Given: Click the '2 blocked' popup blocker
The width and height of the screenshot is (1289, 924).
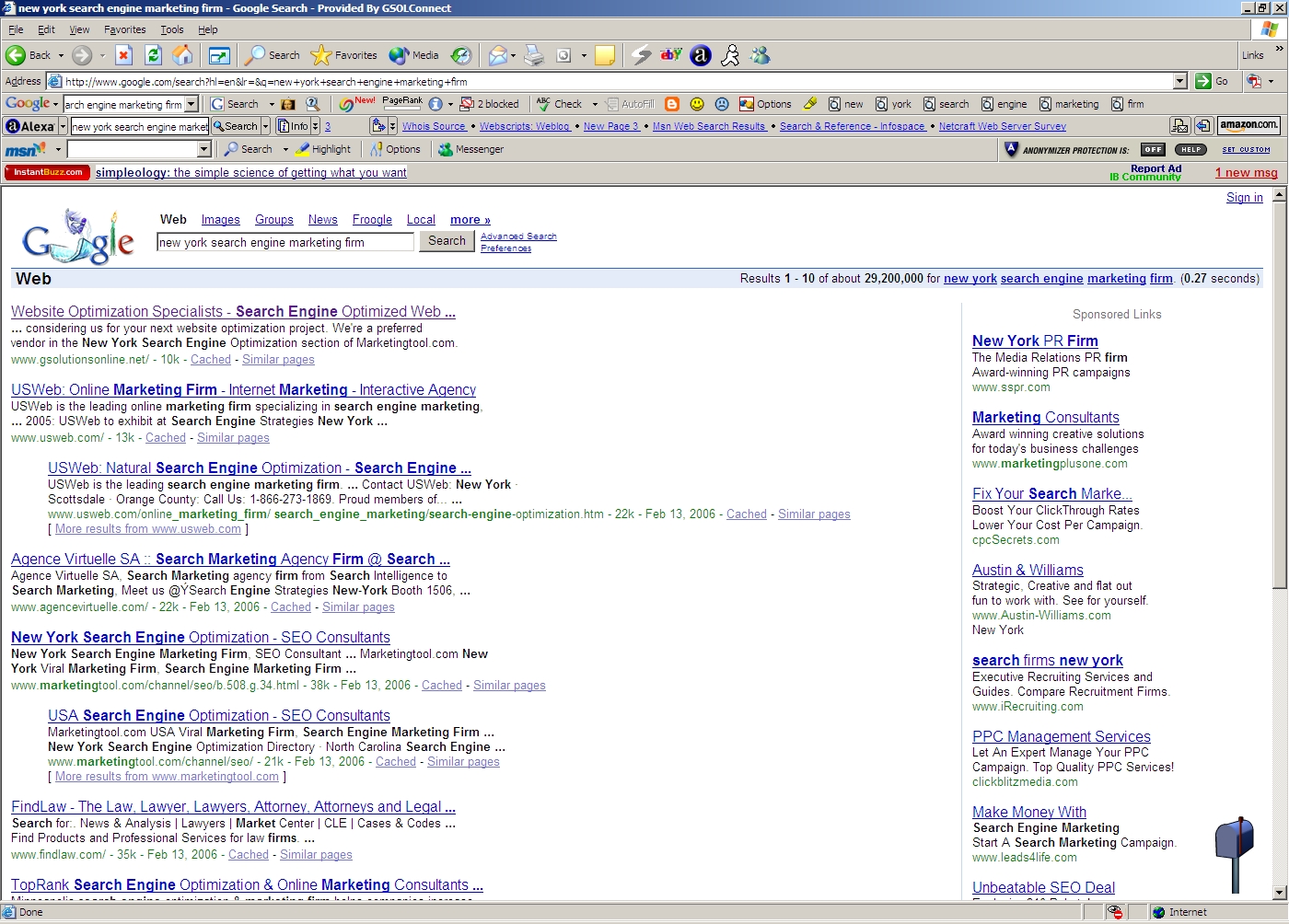Looking at the screenshot, I should coord(490,104).
